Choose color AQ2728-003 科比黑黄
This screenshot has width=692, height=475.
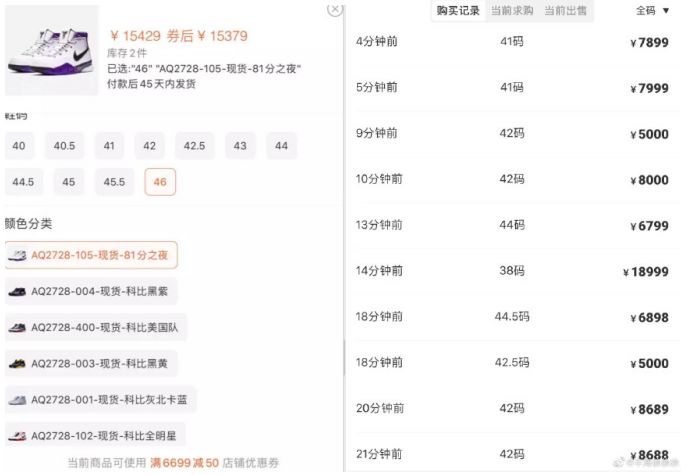click(91, 364)
